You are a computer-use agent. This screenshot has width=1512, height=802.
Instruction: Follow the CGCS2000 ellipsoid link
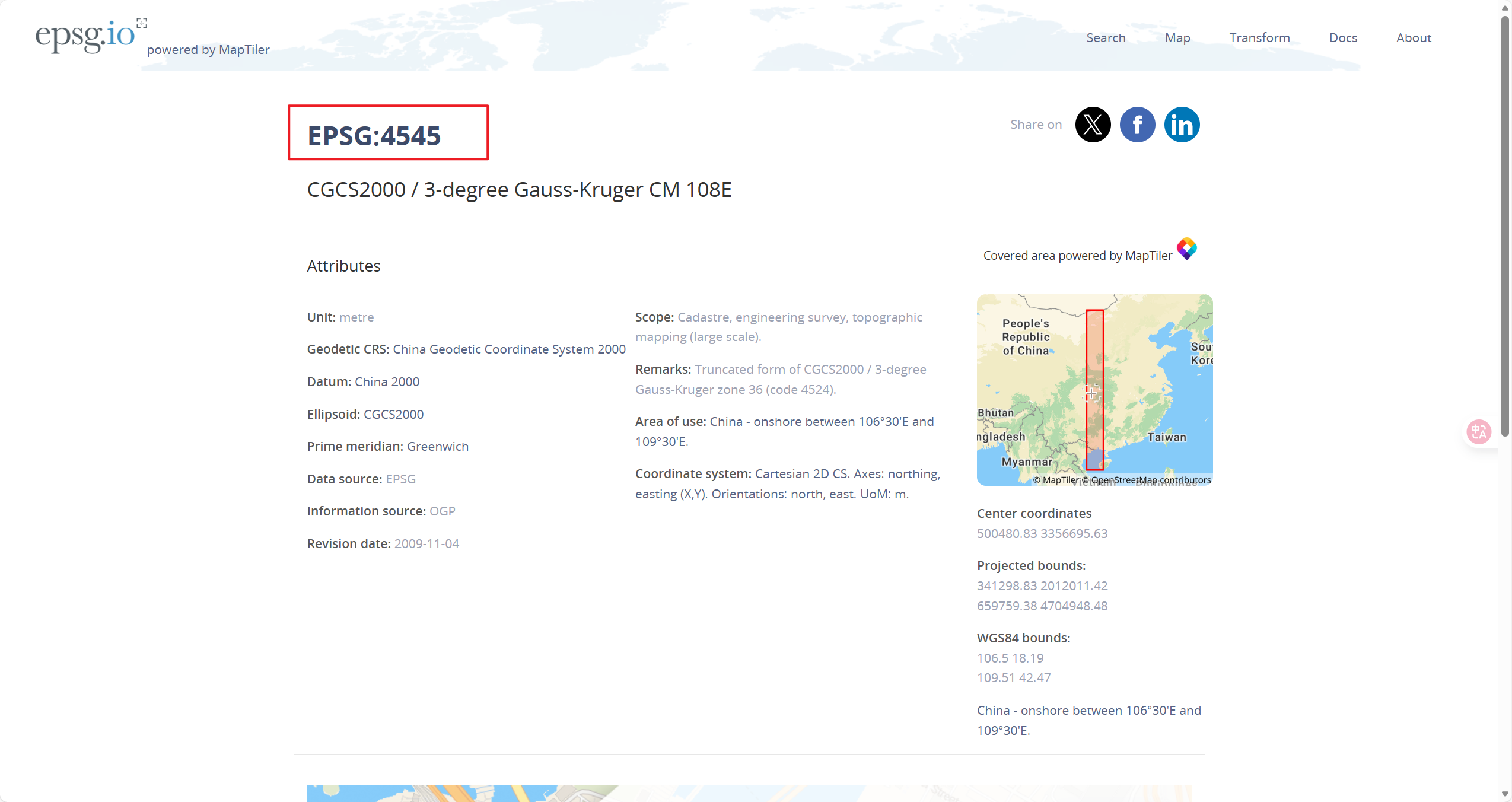click(393, 415)
